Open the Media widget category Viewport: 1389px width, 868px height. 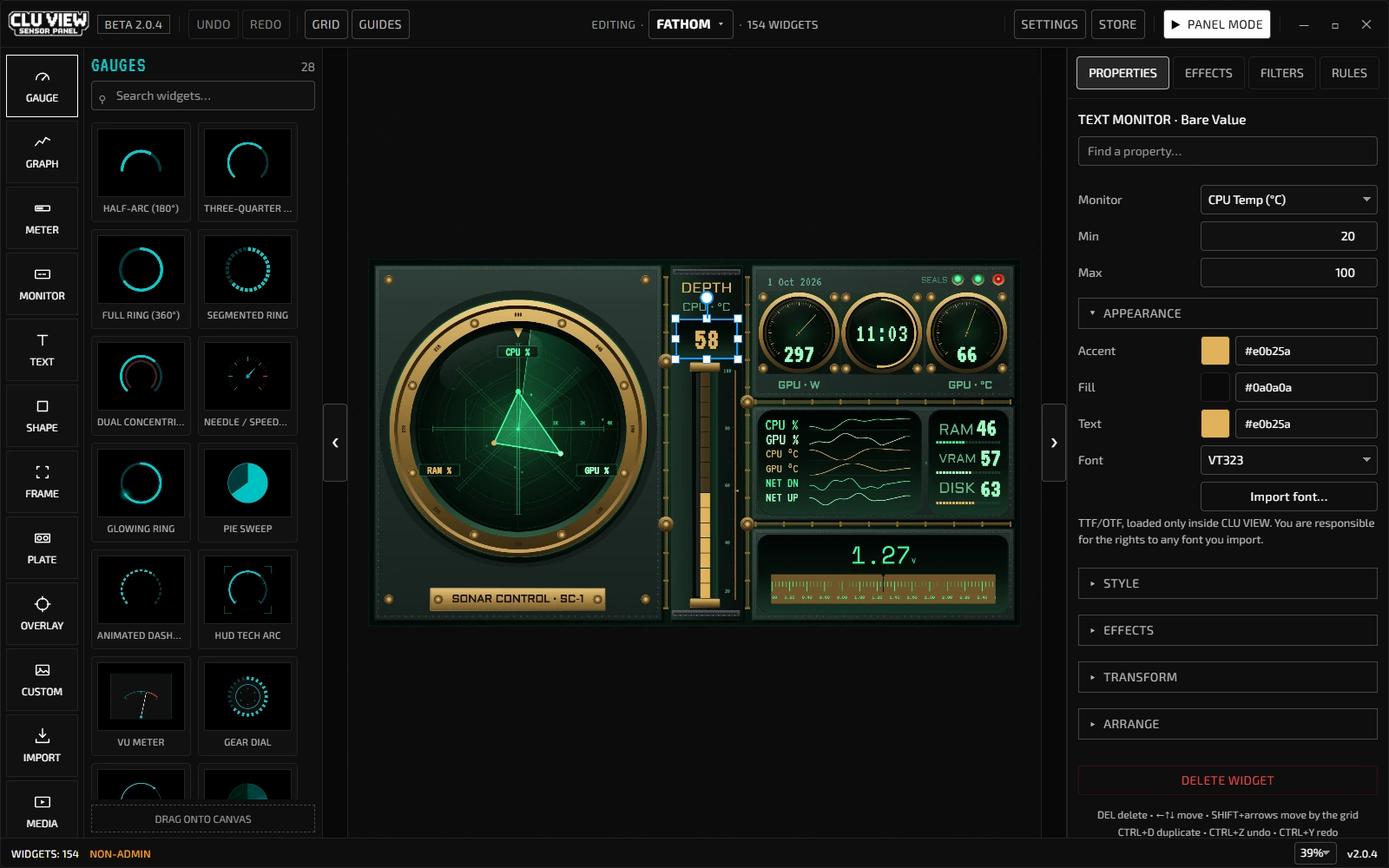click(42, 810)
